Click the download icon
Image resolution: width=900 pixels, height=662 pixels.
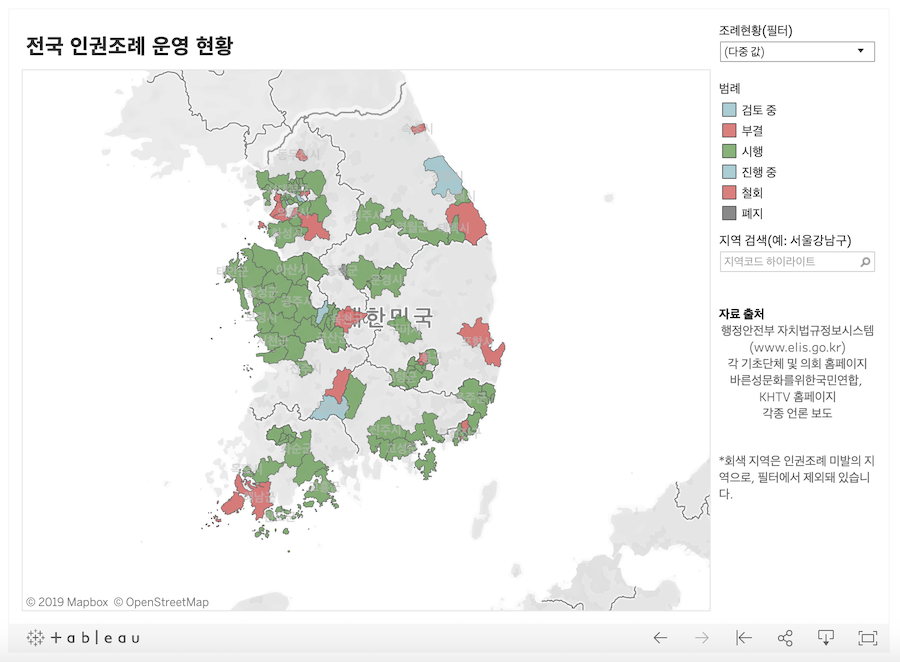826,638
